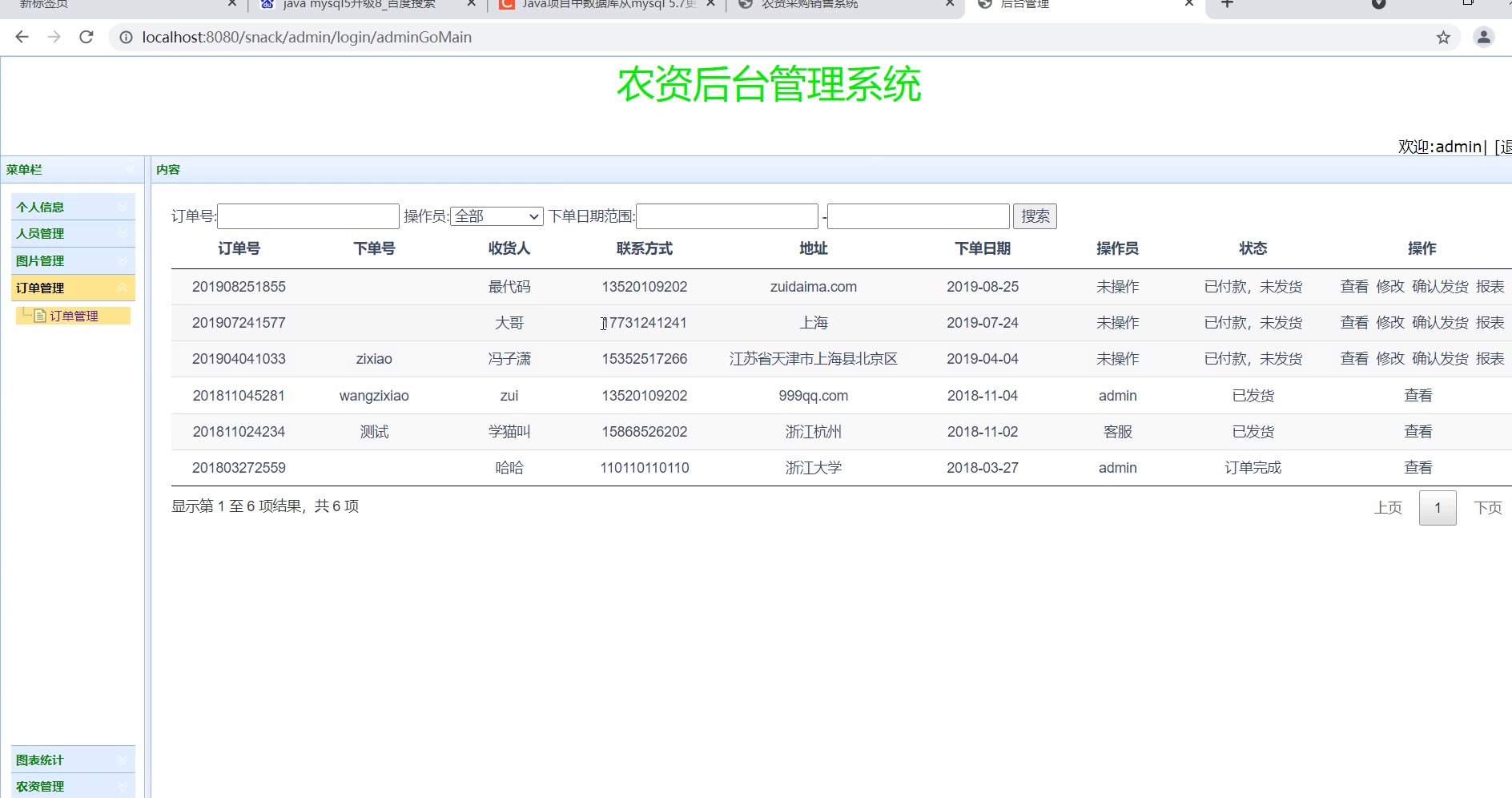Expand the 人员管理 menu section
The height and width of the screenshot is (798, 1512).
click(x=72, y=233)
